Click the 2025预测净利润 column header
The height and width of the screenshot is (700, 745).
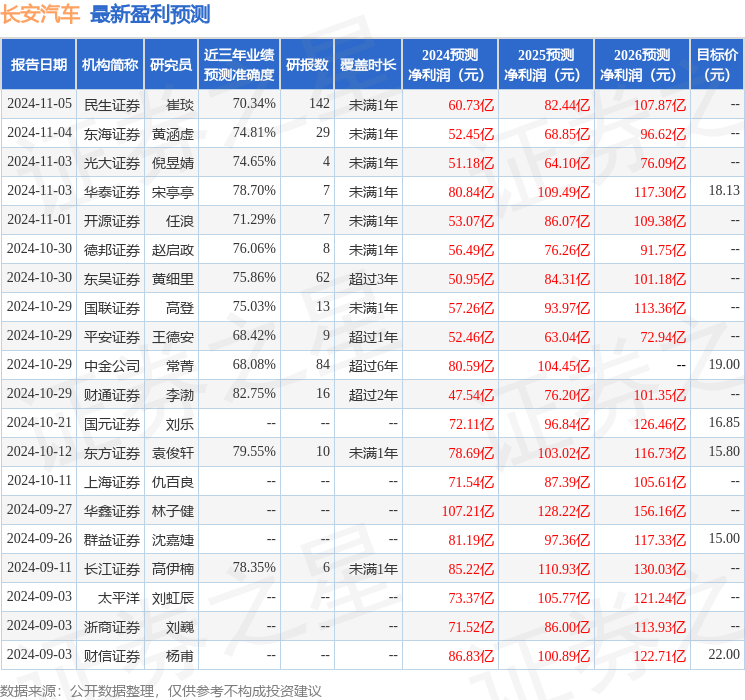pyautogui.click(x=546, y=65)
